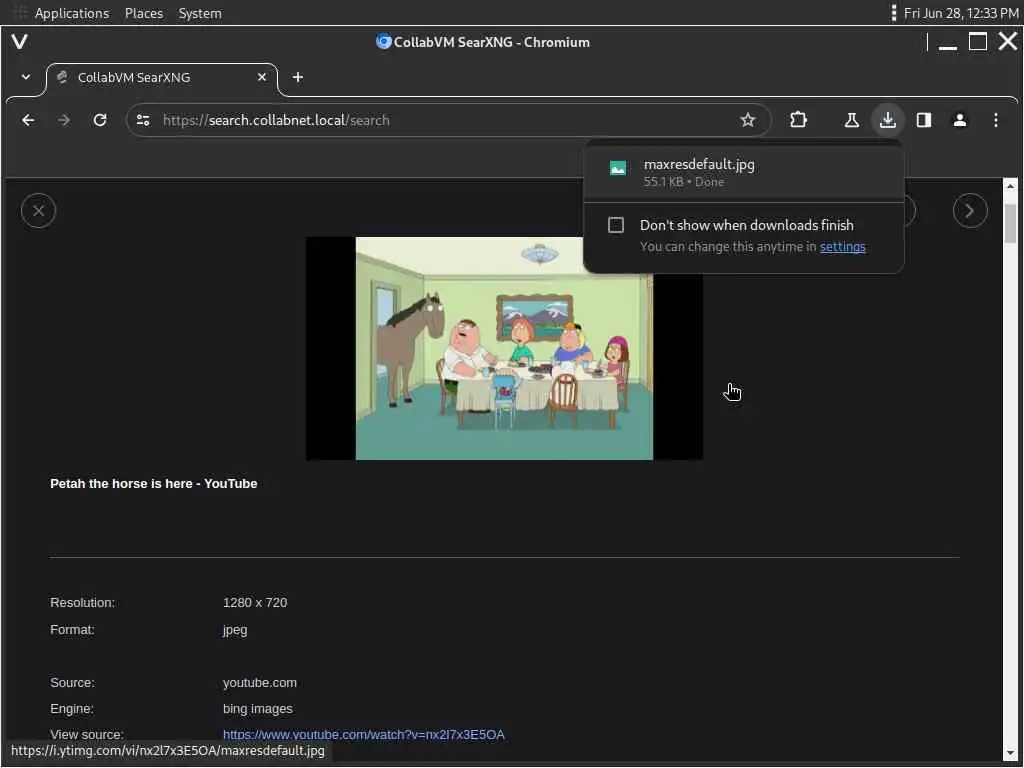This screenshot has height=768, width=1024.
Task: Open site information icon in address bar
Action: pos(143,120)
